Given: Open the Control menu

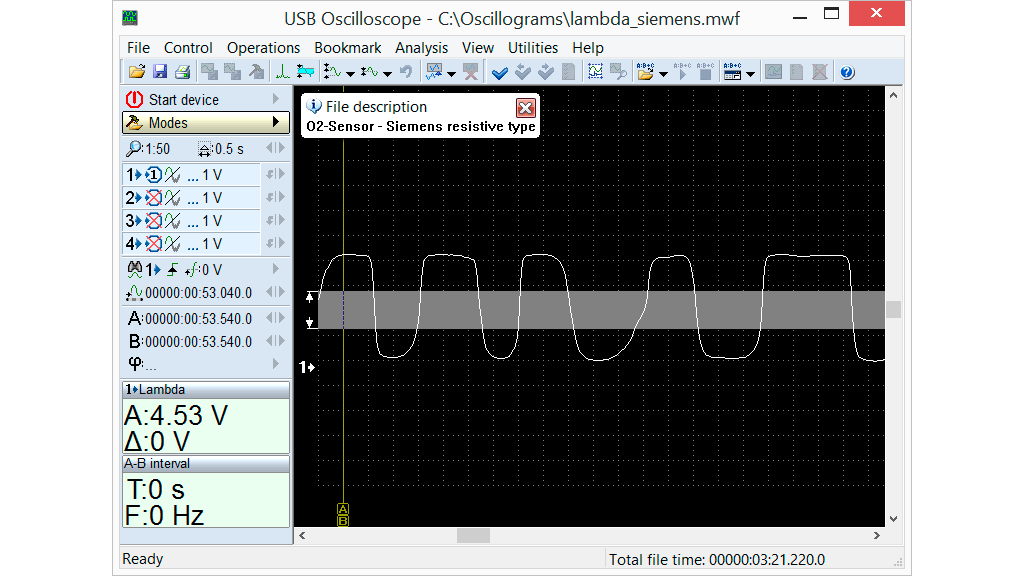Looking at the screenshot, I should coord(188,48).
